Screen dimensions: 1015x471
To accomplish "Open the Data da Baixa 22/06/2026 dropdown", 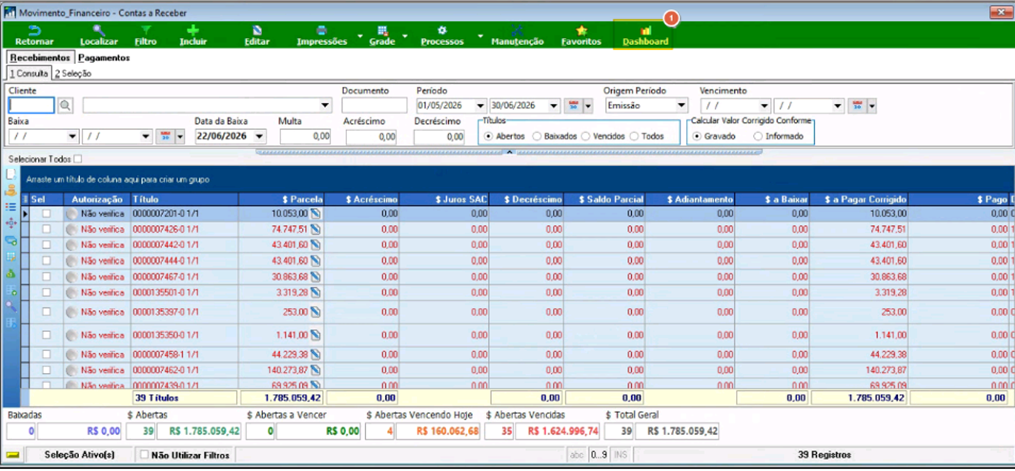I will pos(260,137).
